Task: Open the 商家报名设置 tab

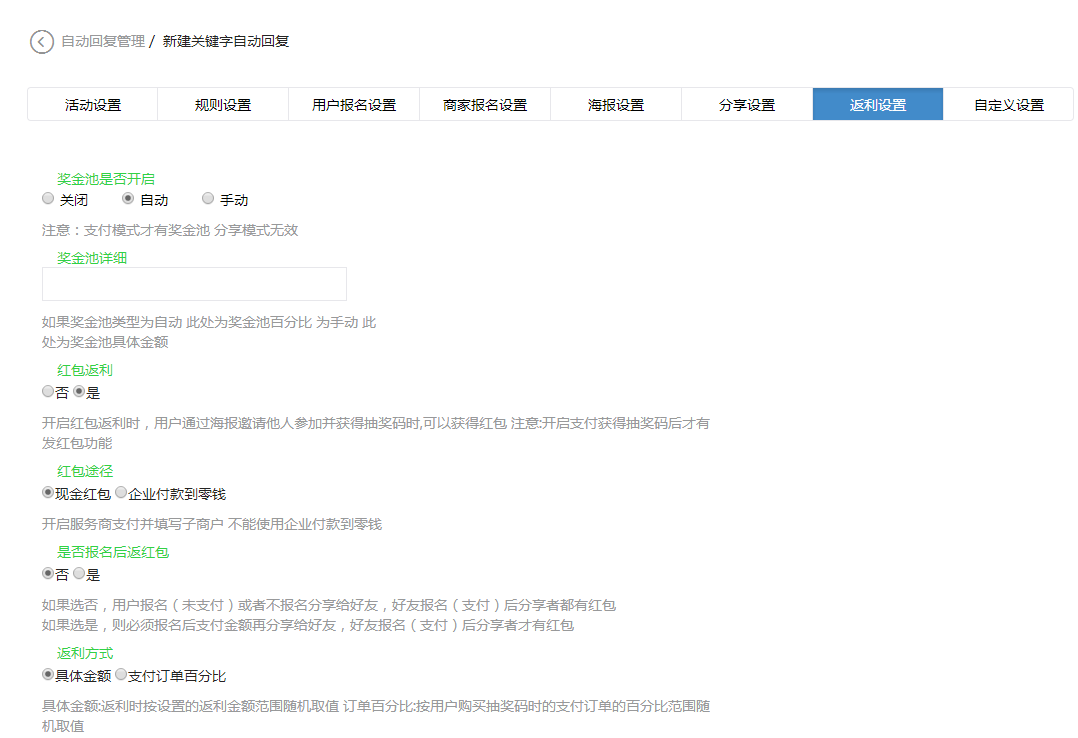Action: pos(485,104)
